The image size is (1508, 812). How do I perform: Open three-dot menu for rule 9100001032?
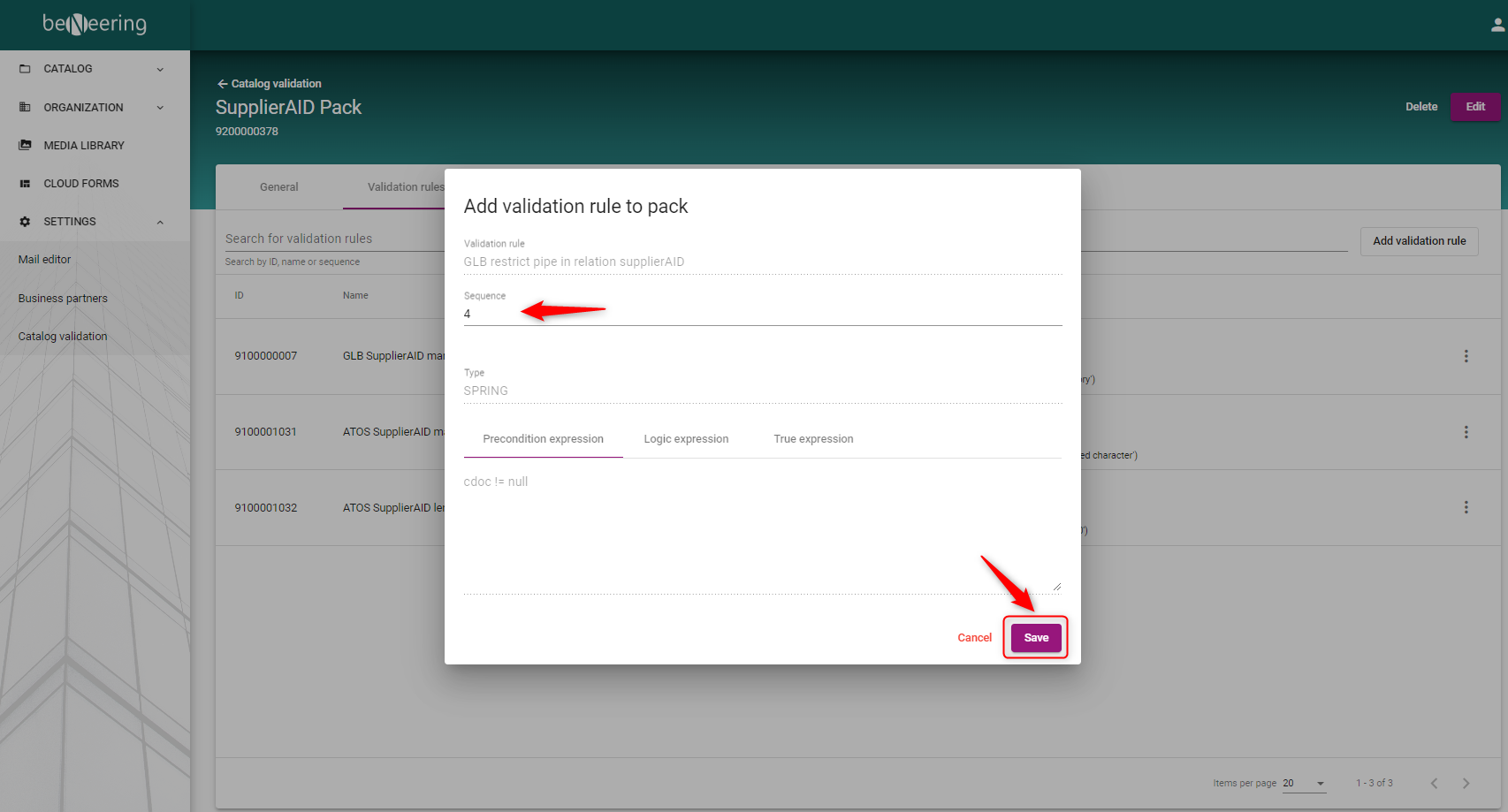1466,507
